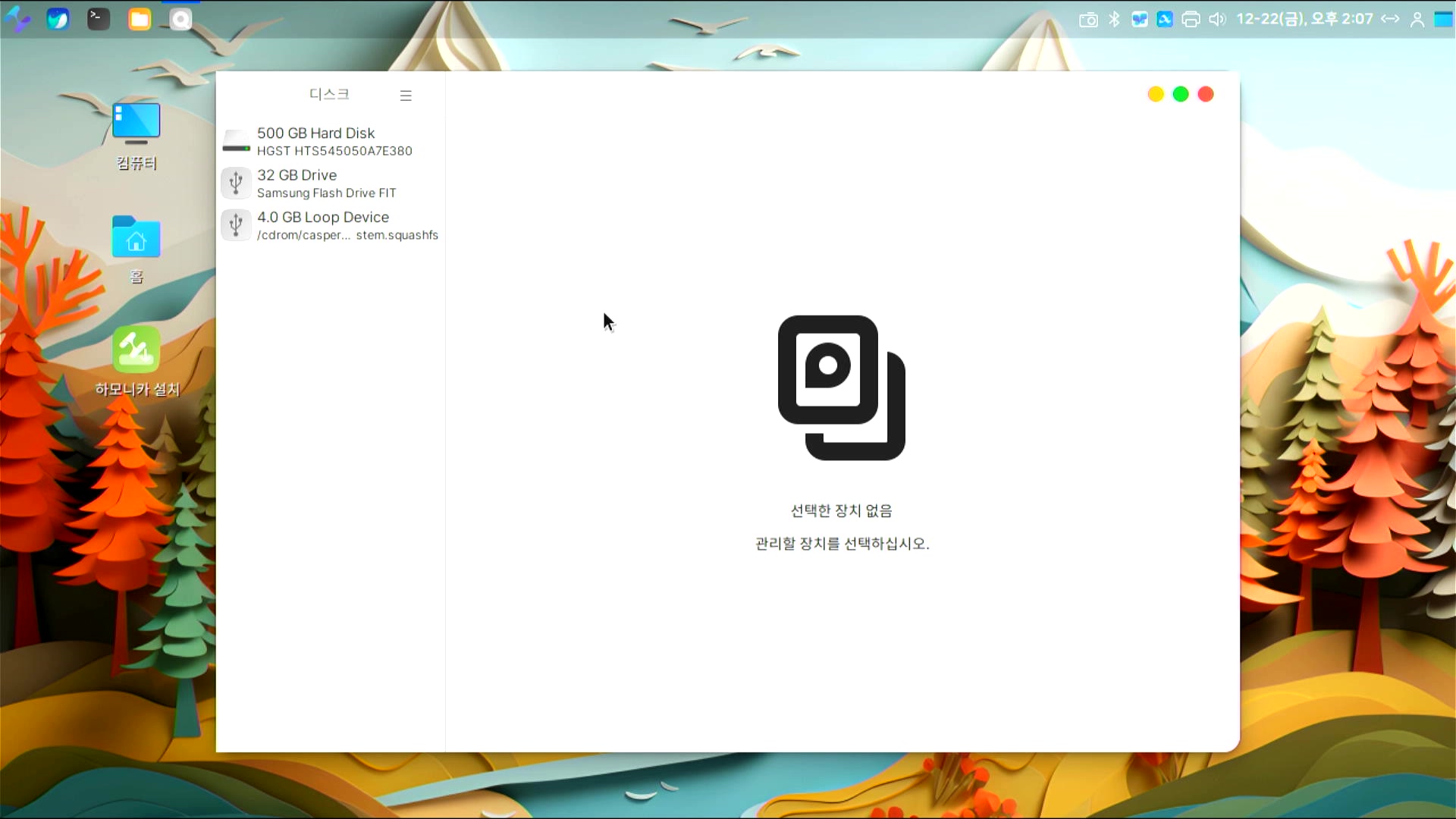Open the 홈 folder desktop icon

coord(136,249)
